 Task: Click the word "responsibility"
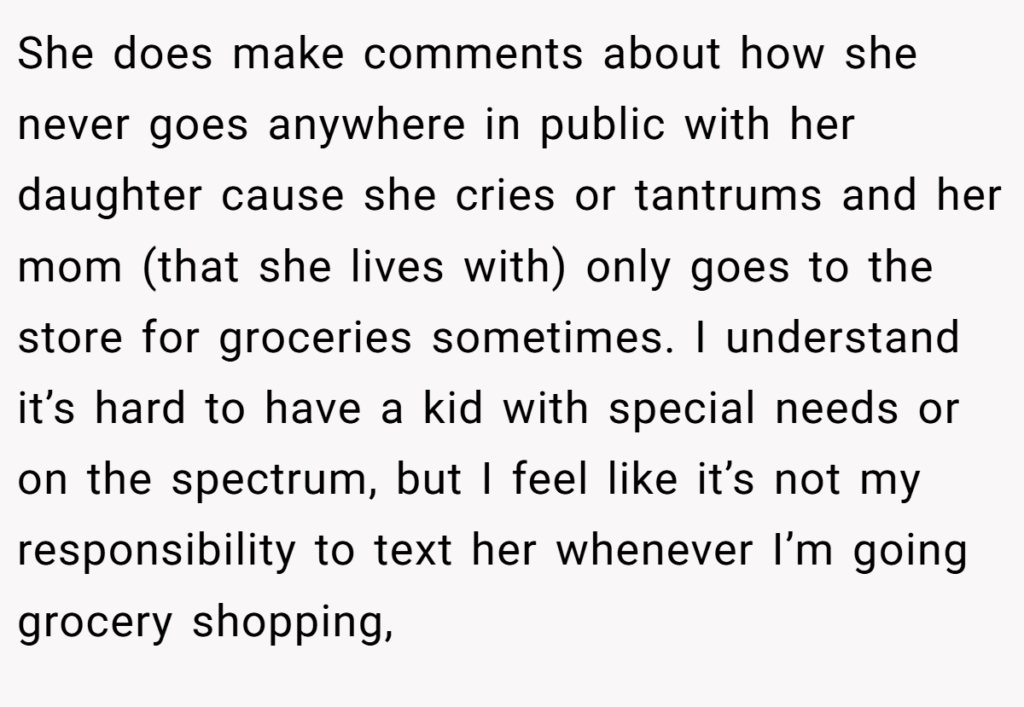(157, 552)
